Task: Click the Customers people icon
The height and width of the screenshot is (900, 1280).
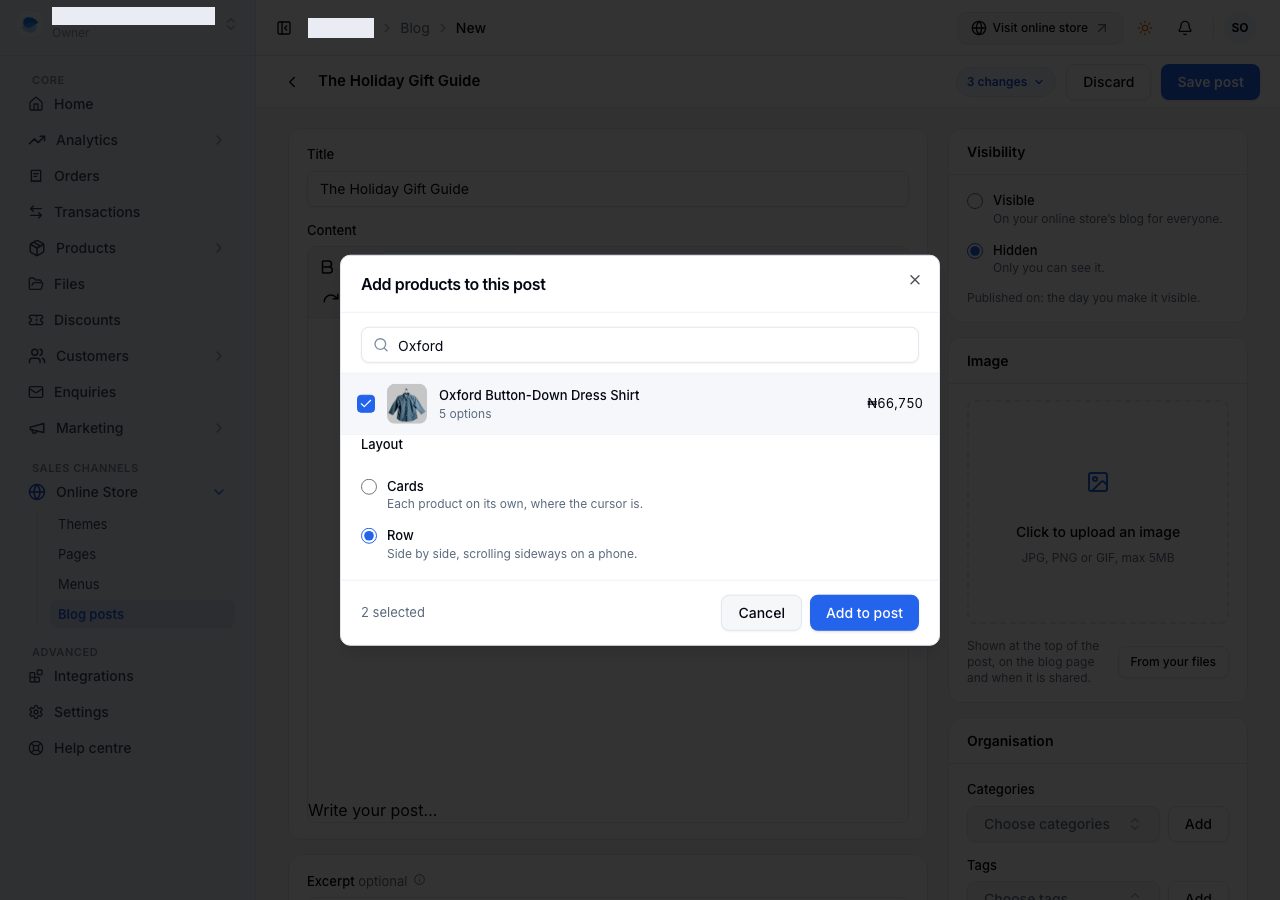Action: tap(37, 356)
